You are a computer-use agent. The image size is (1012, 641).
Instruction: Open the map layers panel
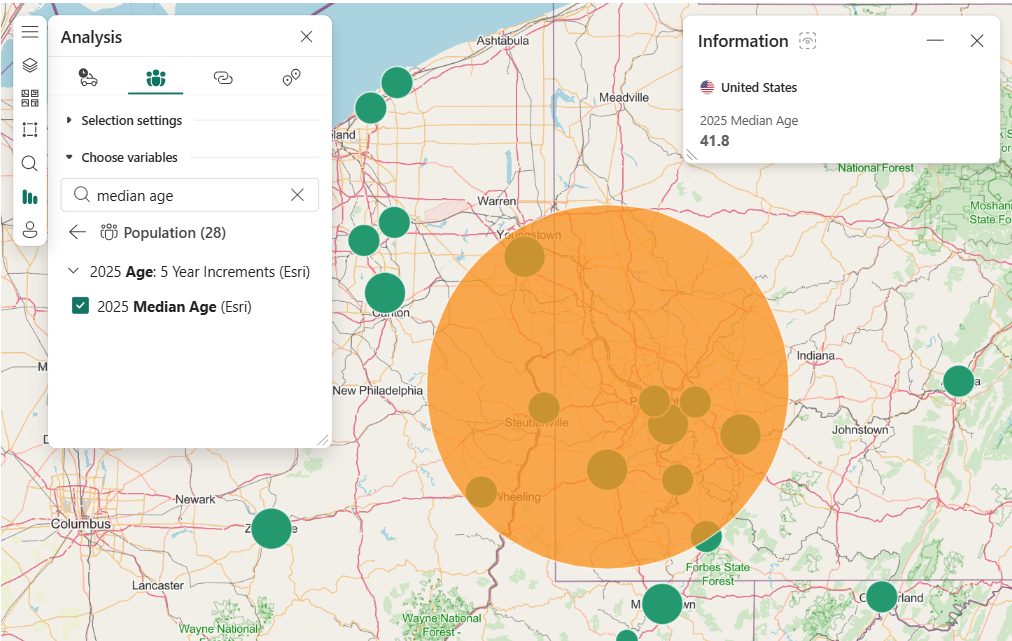[x=30, y=65]
